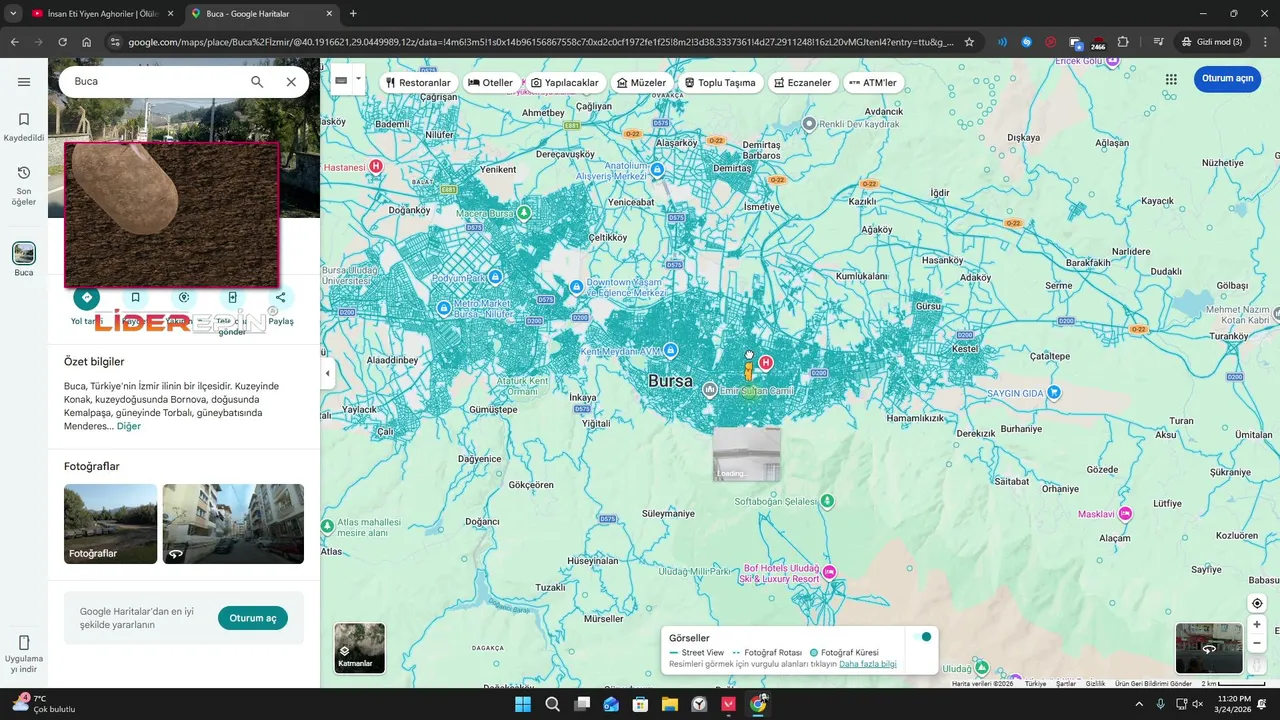Open the Kaydedildi saved places sidebar item
Image resolution: width=1280 pixels, height=720 pixels.
24,127
